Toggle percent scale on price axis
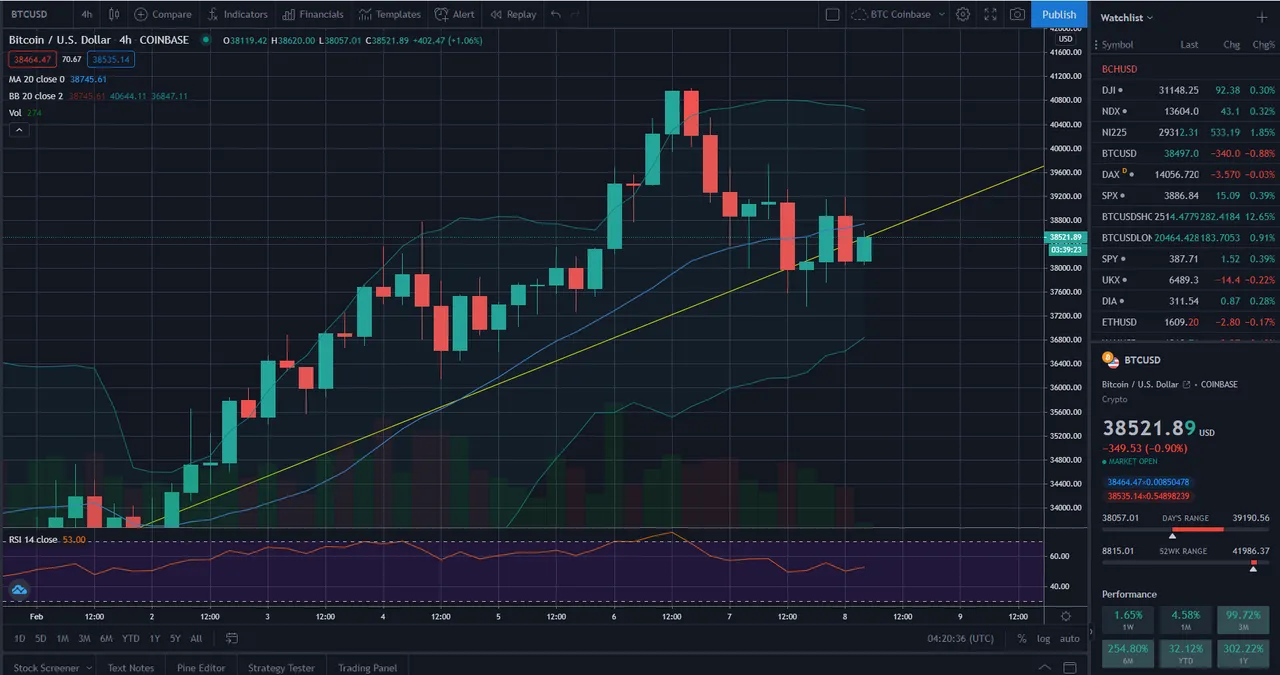The width and height of the screenshot is (1280, 675). pyautogui.click(x=1022, y=638)
